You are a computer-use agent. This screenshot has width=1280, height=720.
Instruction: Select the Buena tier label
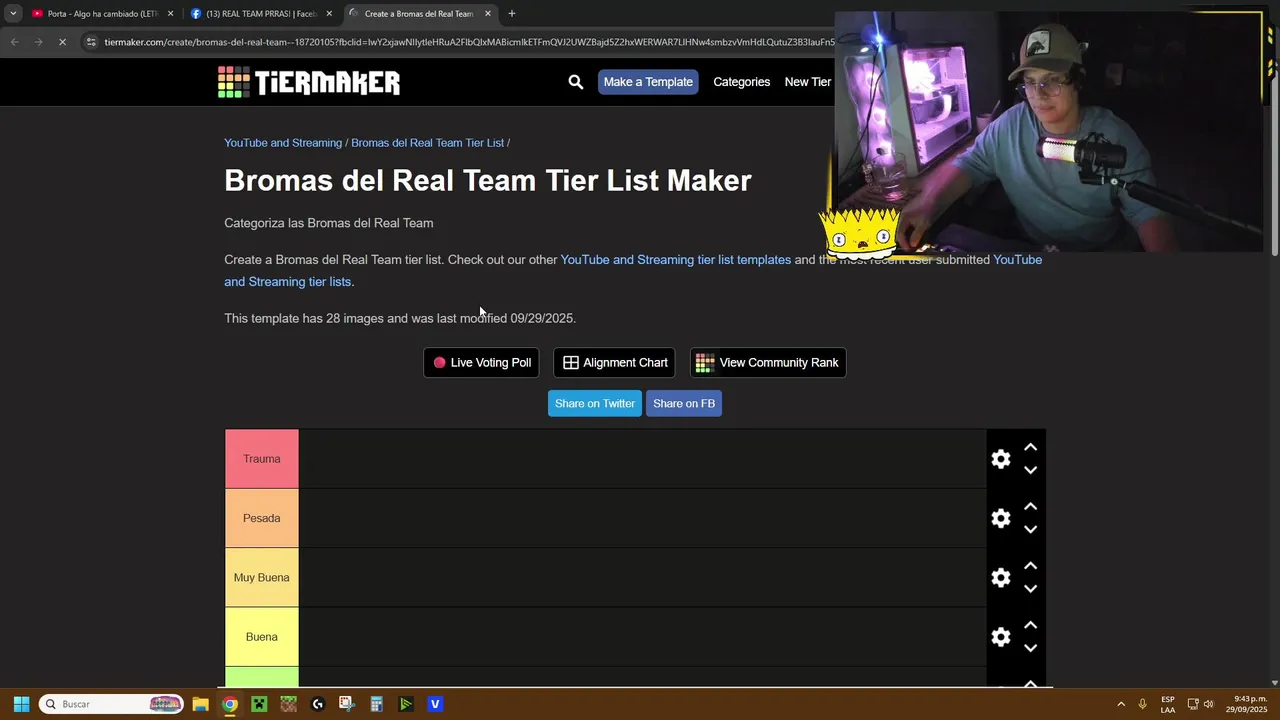point(262,637)
